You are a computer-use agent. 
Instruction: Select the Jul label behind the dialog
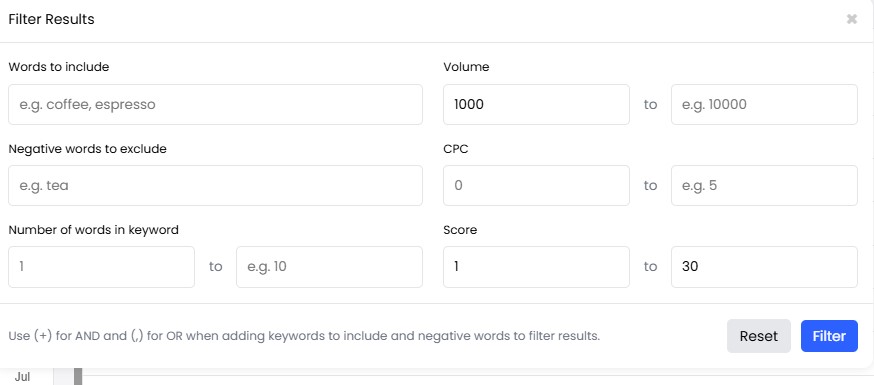point(22,377)
